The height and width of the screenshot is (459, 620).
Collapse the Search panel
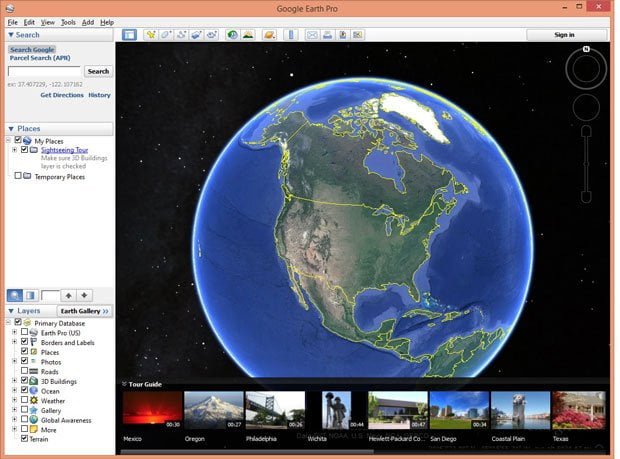11,35
